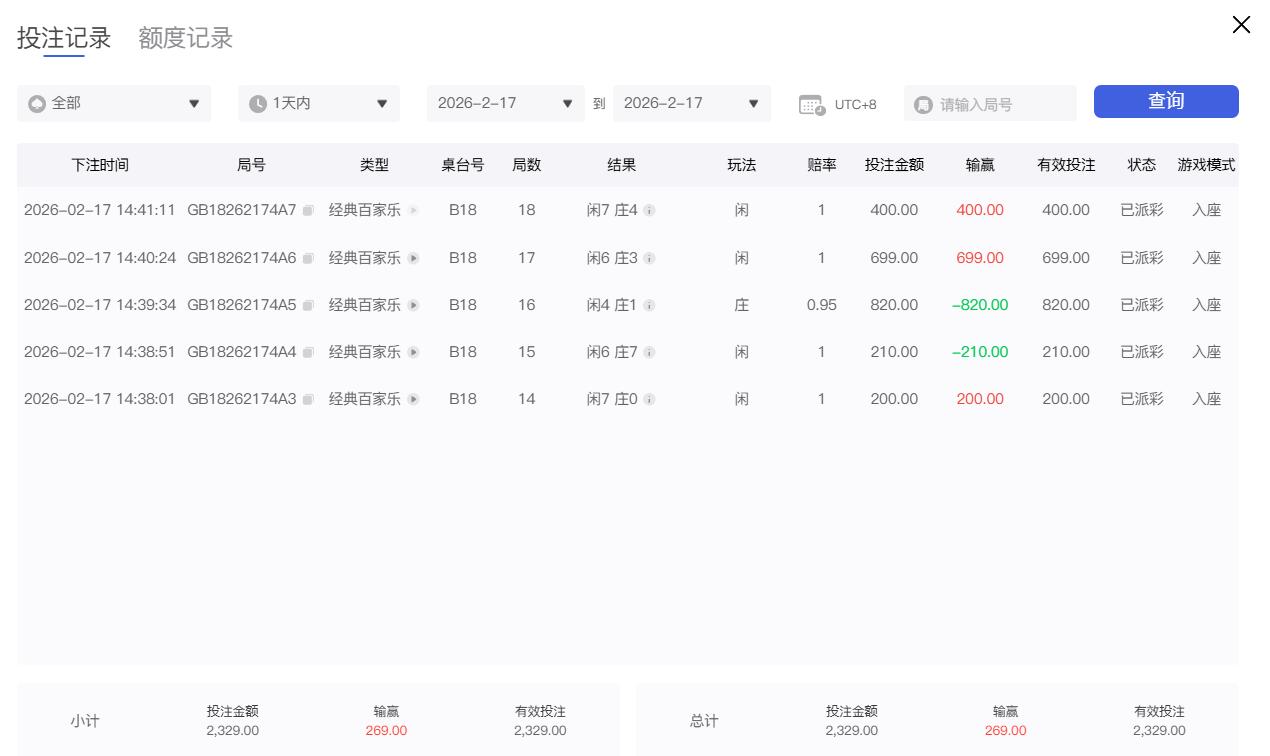Screen dimensions: 1270x756
Task: Open the UTC+8 calendar icon
Action: tap(811, 105)
